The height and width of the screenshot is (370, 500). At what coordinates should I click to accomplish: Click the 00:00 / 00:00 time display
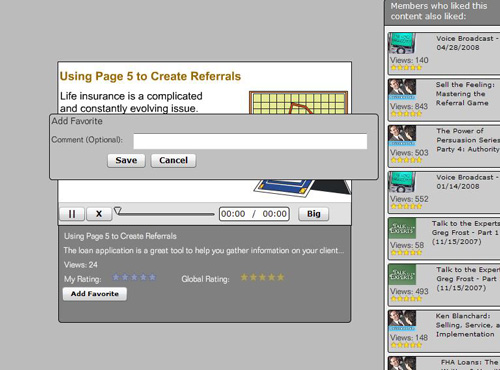pos(254,214)
